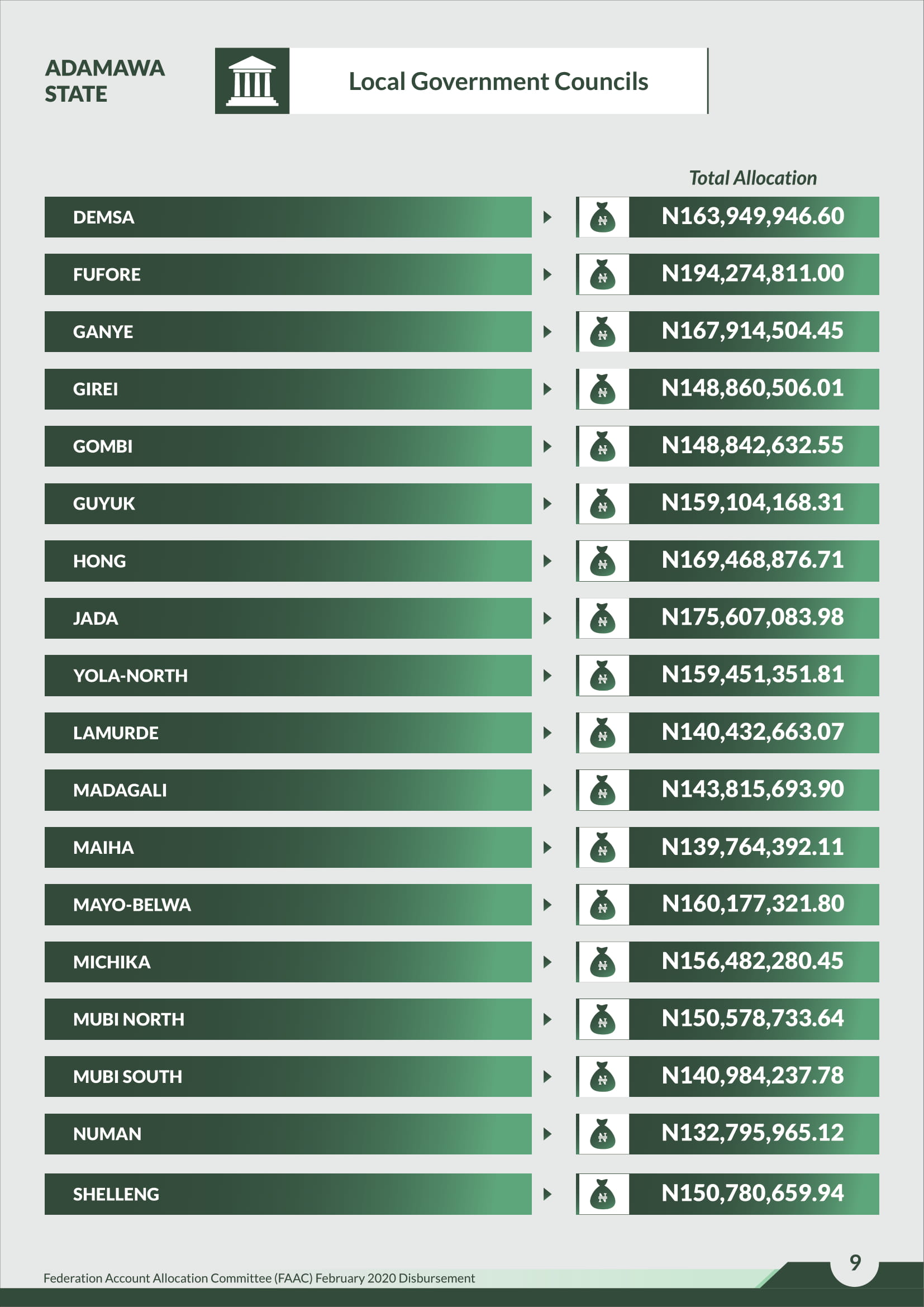
Task: Click the GOMBI allocation amount N148,842,632.55
Action: pyautogui.click(x=752, y=446)
